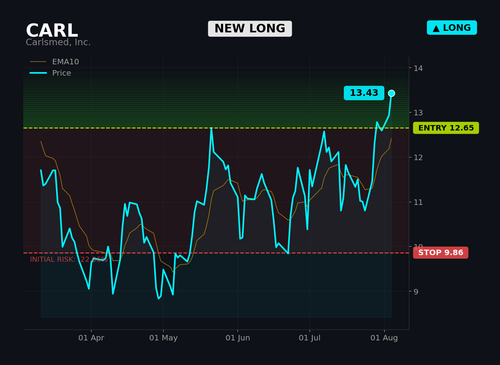The width and height of the screenshot is (500, 365).
Task: Click the INITIAL RISK annotation text
Action: (69, 260)
